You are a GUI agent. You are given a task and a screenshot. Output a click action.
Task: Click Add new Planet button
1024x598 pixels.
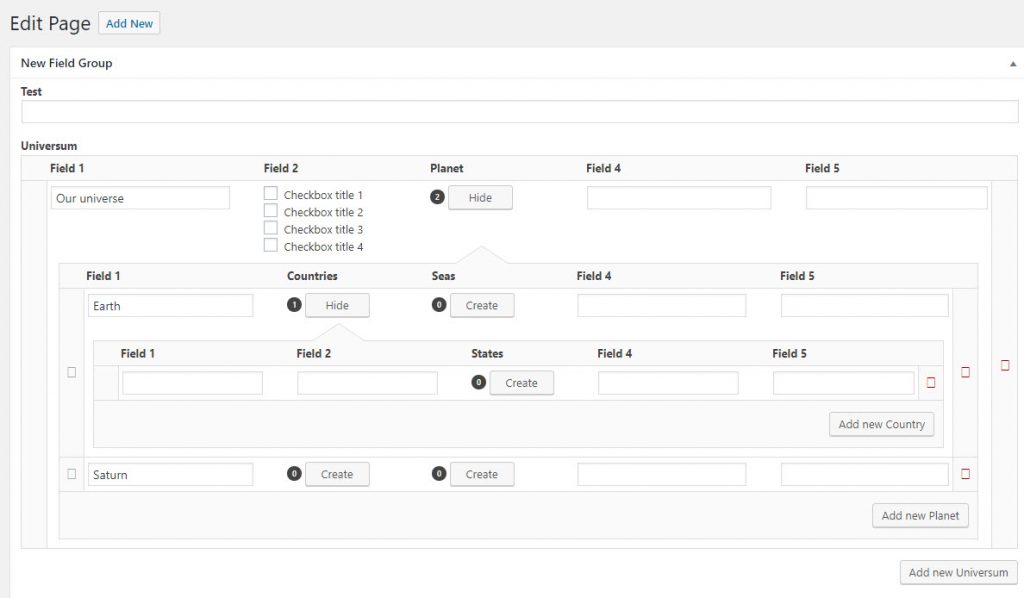click(x=920, y=516)
